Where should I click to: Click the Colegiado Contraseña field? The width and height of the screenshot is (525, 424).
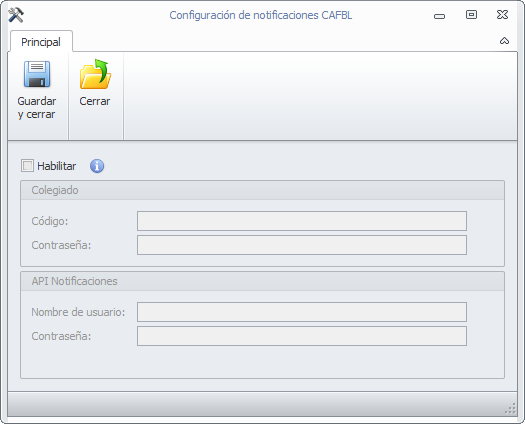(x=302, y=245)
